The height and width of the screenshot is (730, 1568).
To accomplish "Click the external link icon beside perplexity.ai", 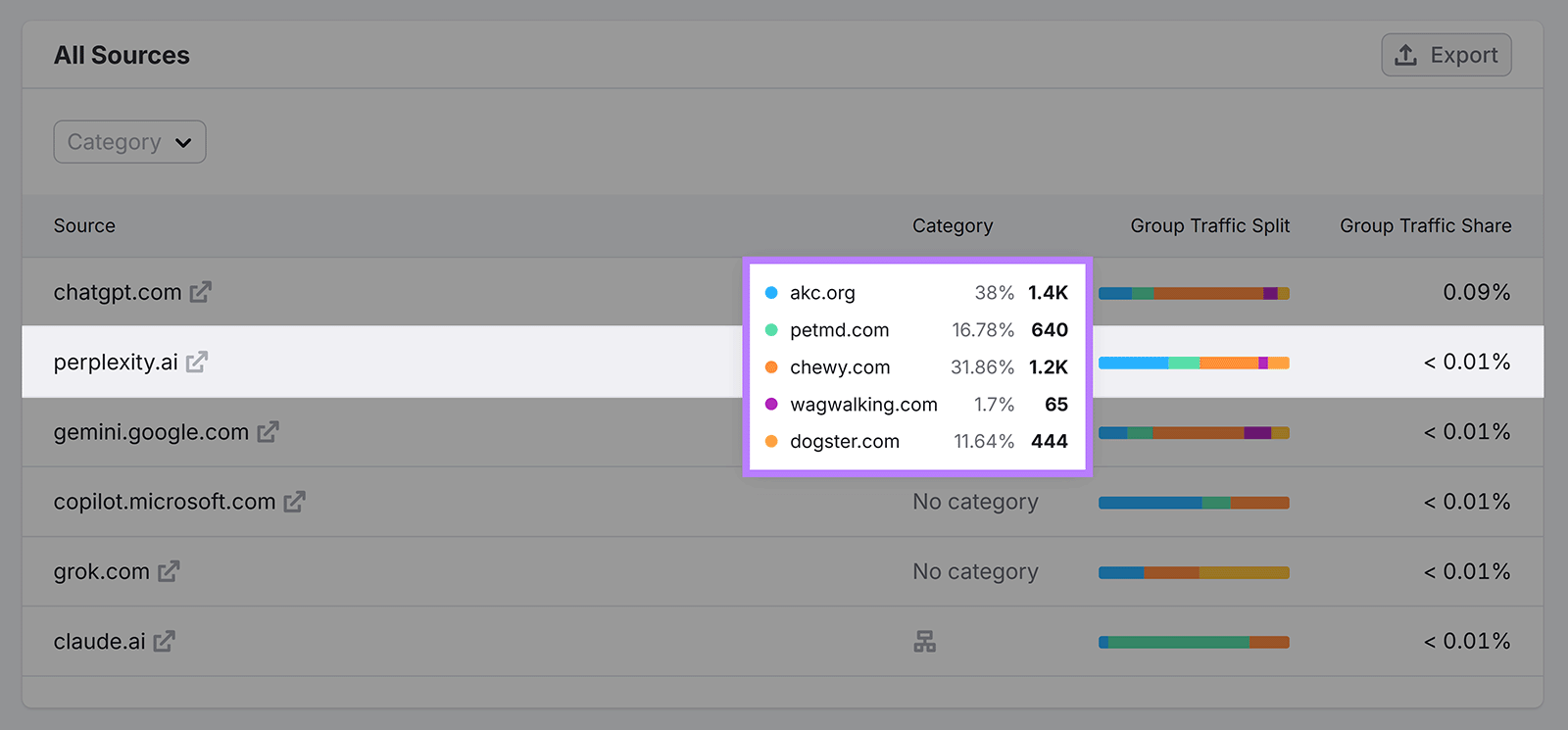I will (197, 362).
